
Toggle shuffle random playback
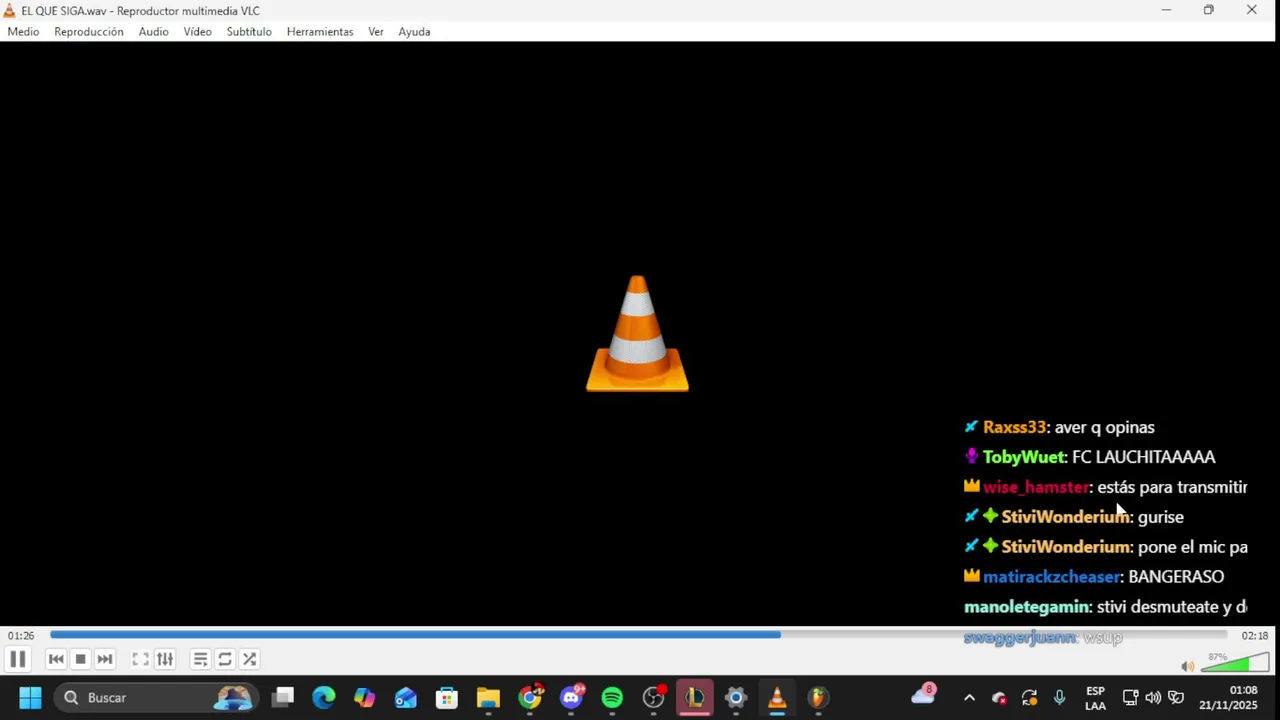(250, 659)
